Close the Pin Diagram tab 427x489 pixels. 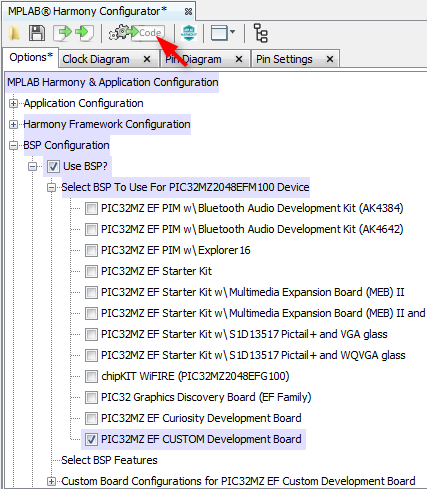(x=239, y=59)
